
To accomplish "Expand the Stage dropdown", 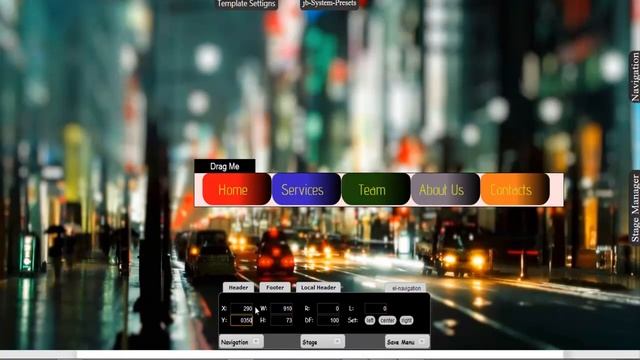I will (322, 342).
